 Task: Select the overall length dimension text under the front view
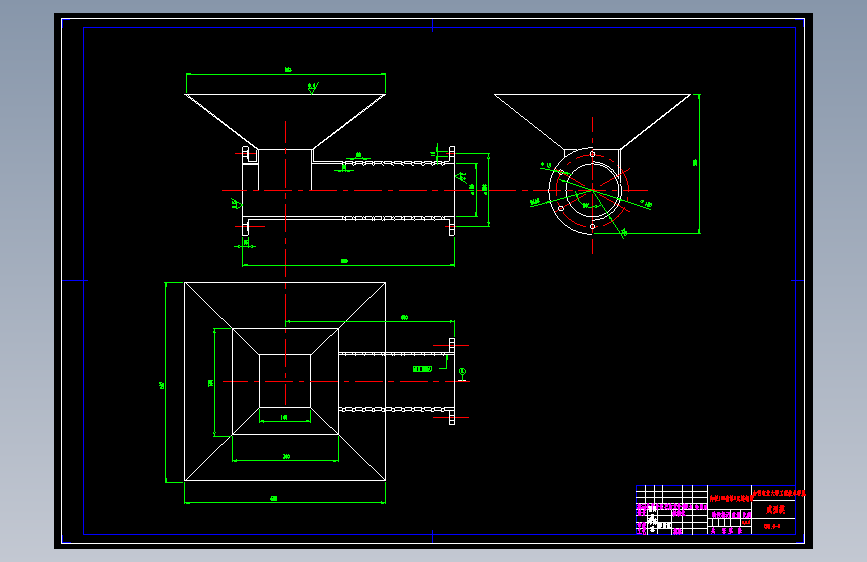click(344, 261)
